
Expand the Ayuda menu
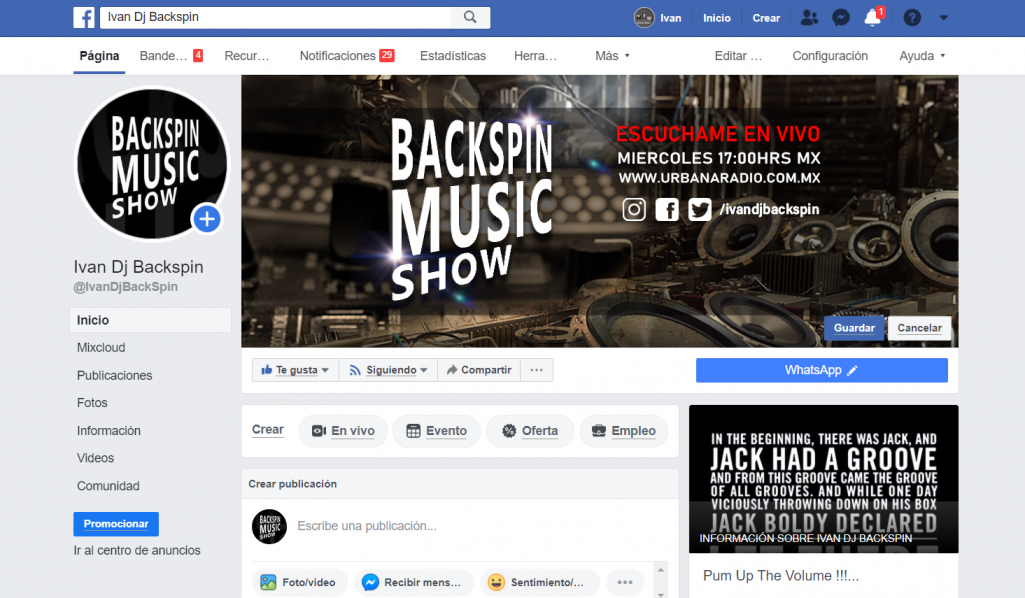(922, 56)
